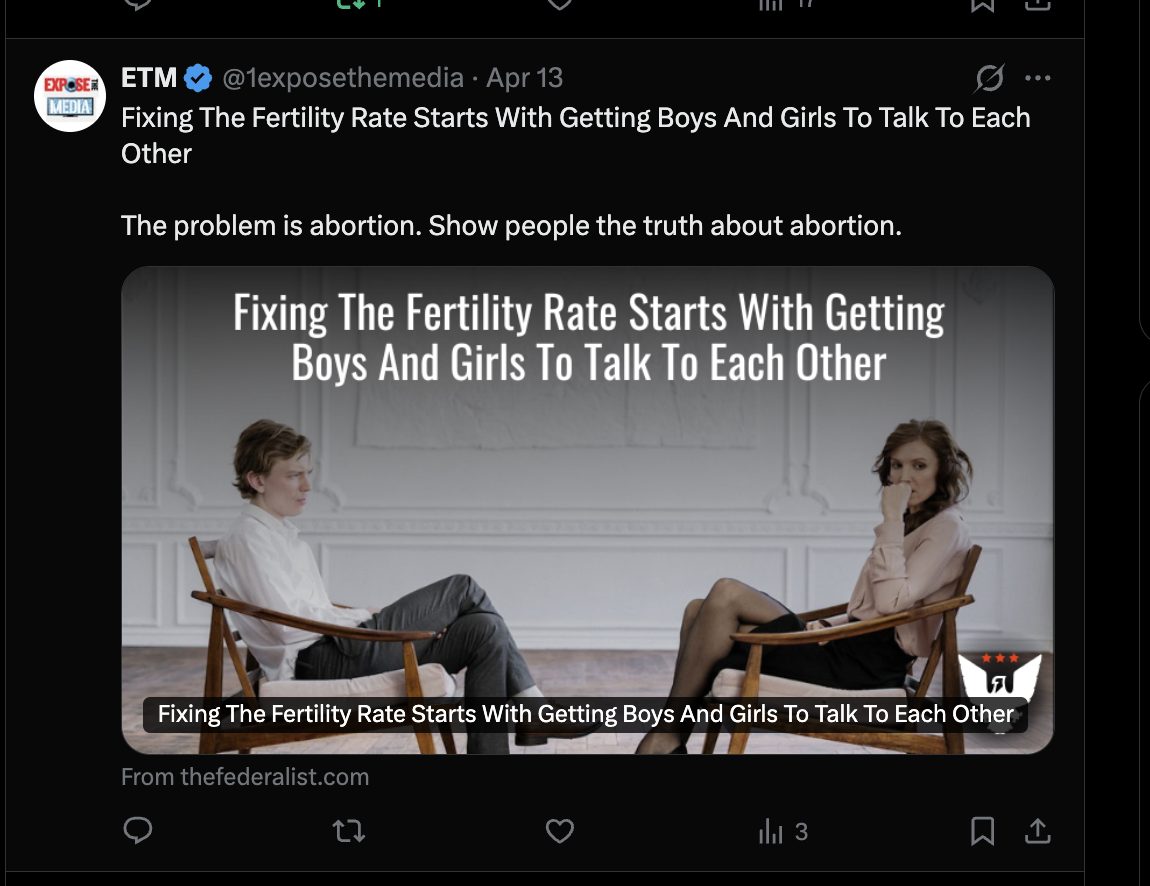Click 'The problem is abortion' post text
Screen dimensions: 1150x886
pos(511,226)
